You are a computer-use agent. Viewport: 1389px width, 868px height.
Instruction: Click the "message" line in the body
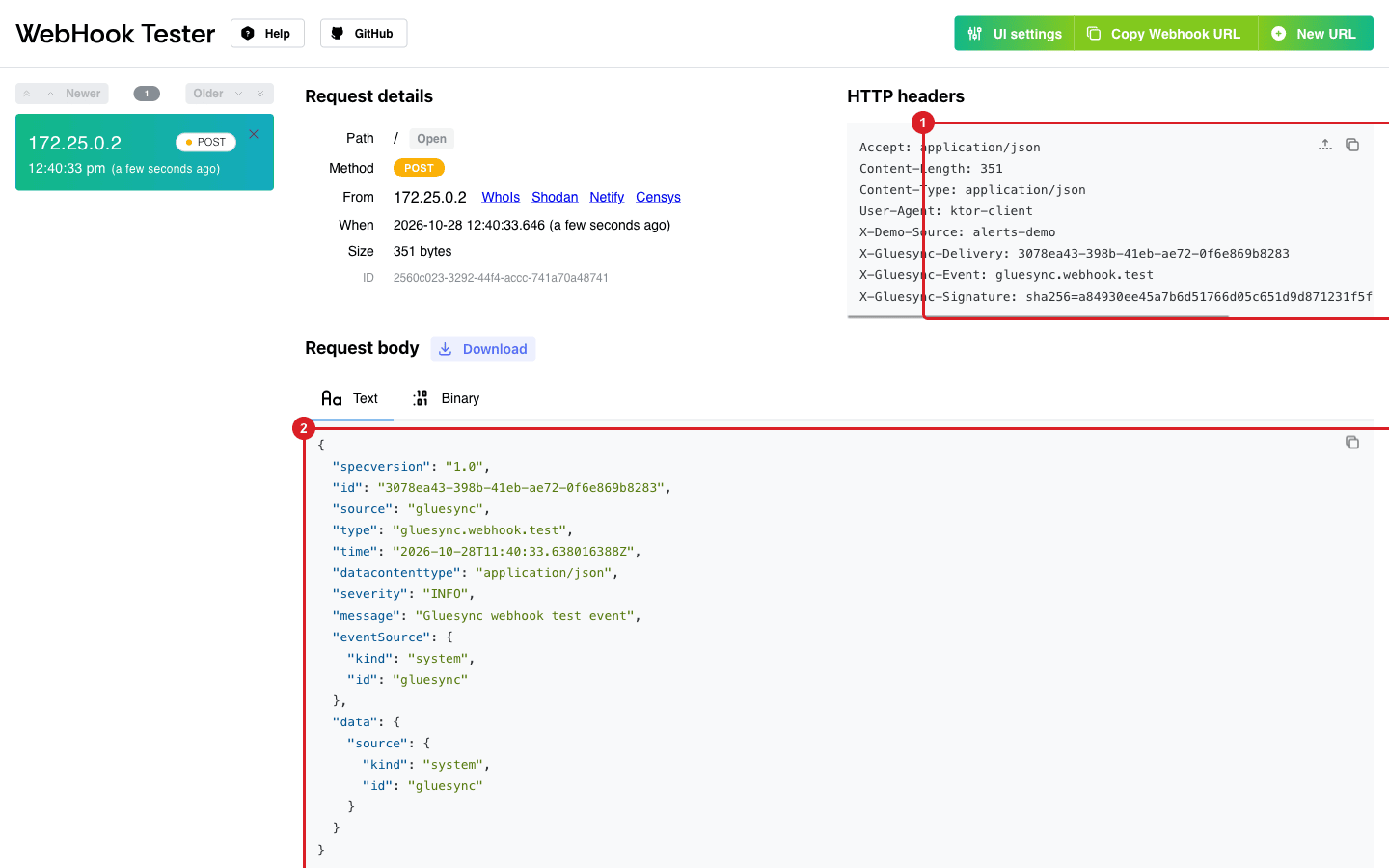pyautogui.click(x=486, y=616)
